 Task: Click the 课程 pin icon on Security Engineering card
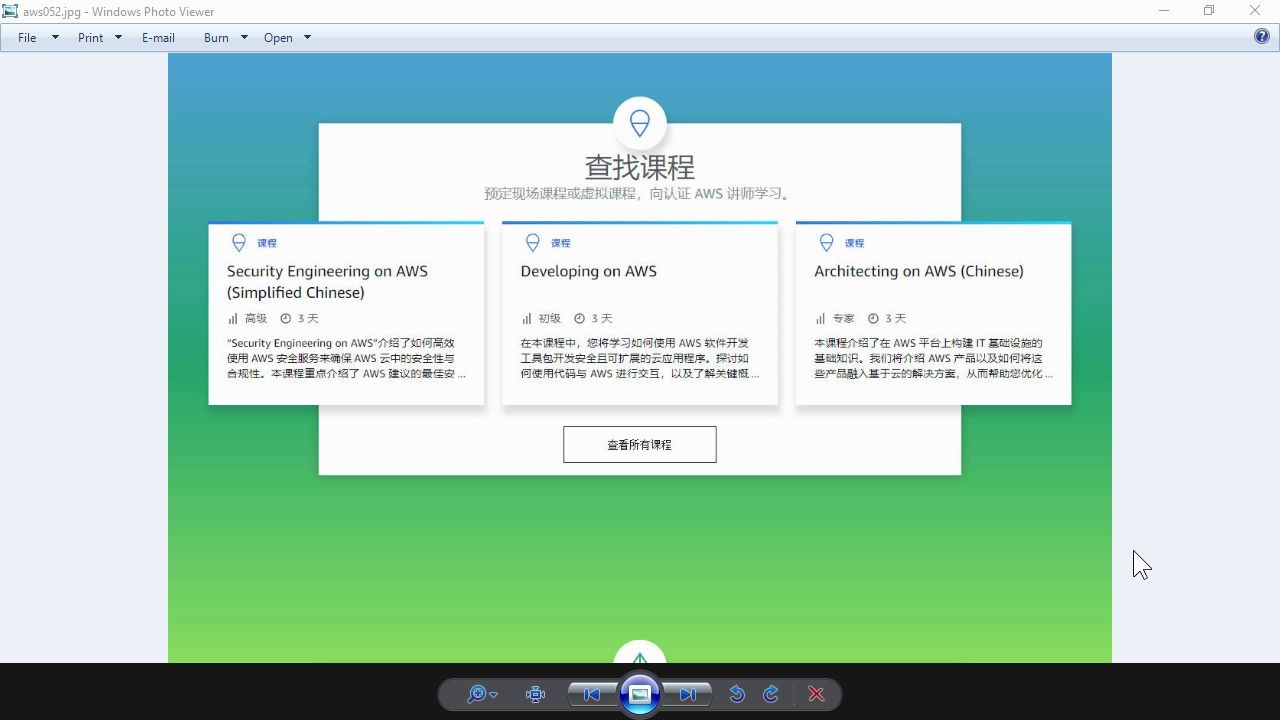238,242
